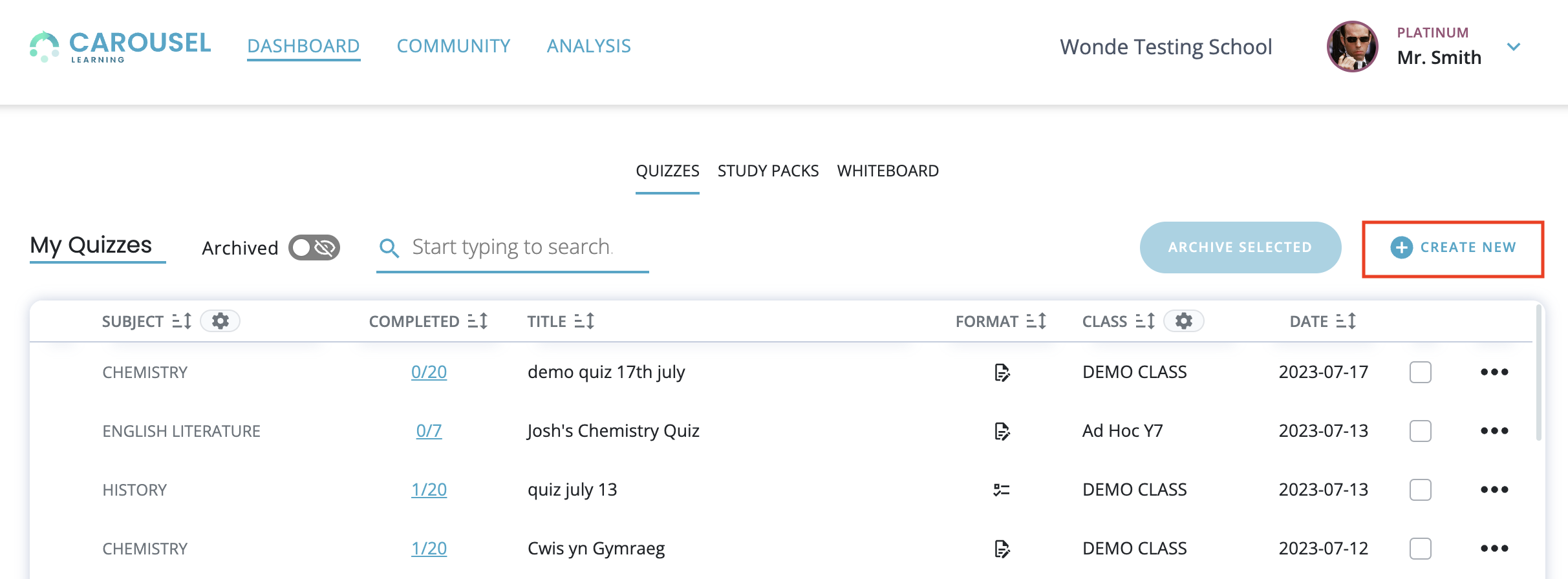This screenshot has width=1568, height=579.
Task: Tick the checkbox for demo quiz 17th july
Action: tap(1420, 372)
